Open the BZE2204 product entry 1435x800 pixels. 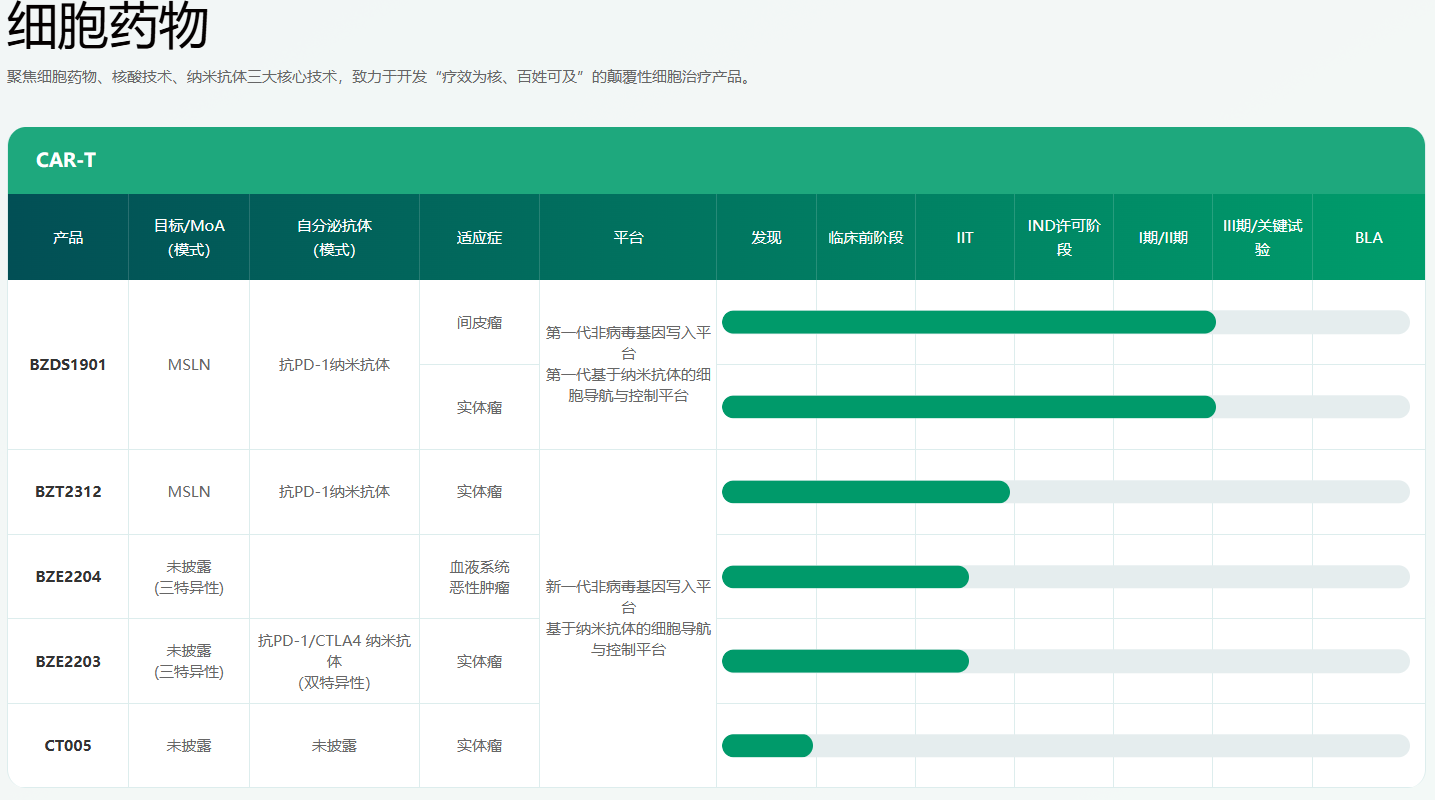click(x=68, y=577)
